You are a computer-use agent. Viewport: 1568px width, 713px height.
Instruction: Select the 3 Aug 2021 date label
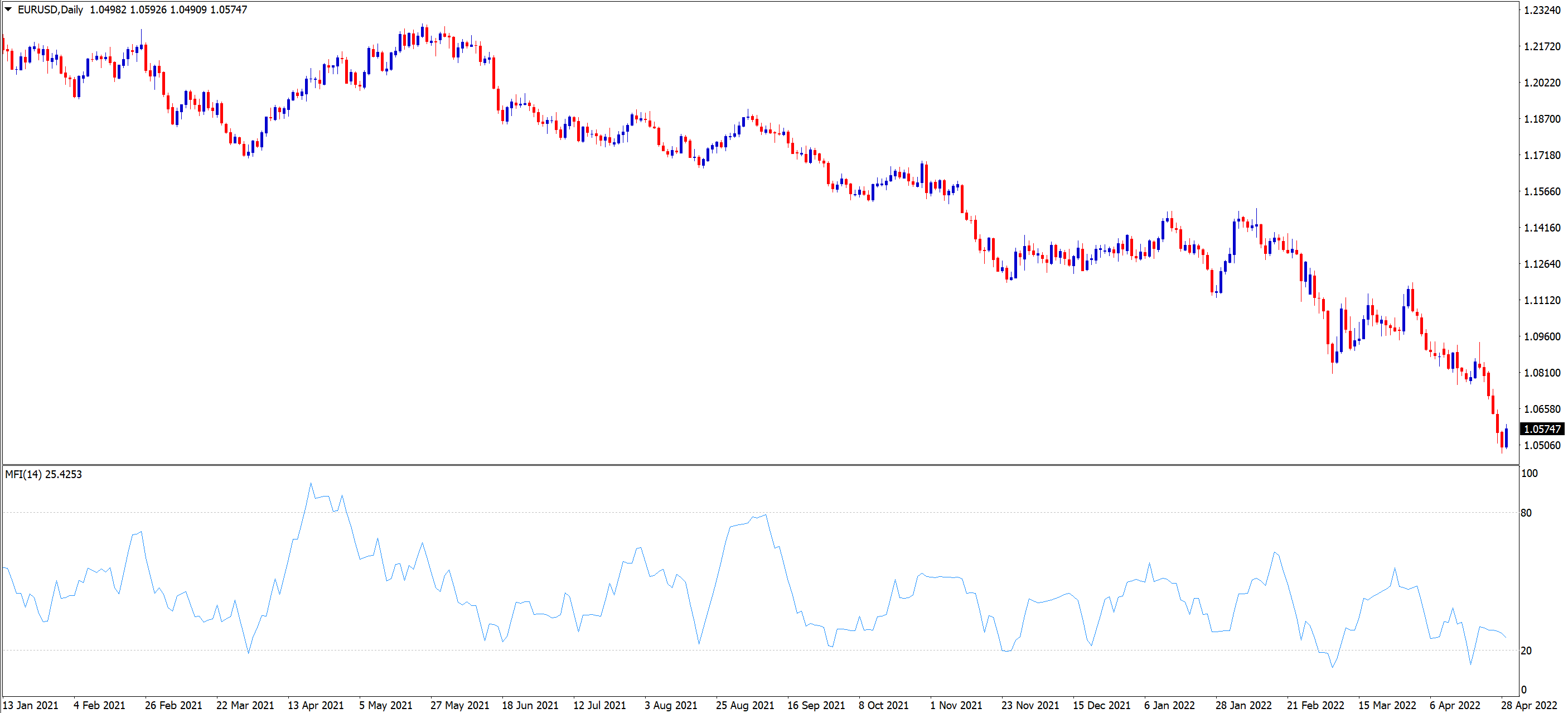671,705
